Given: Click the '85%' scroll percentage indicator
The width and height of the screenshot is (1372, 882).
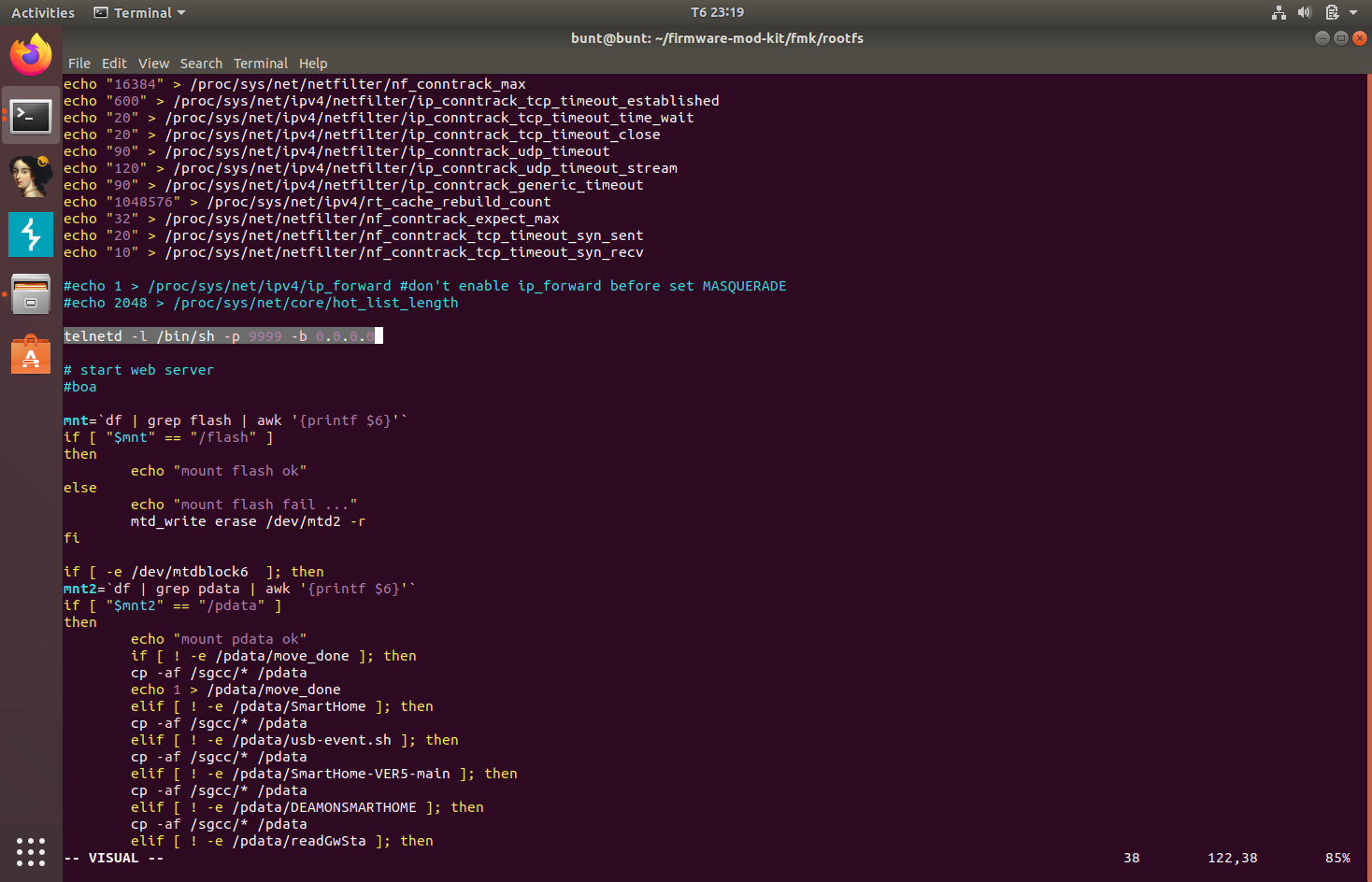Looking at the screenshot, I should pyautogui.click(x=1337, y=858).
